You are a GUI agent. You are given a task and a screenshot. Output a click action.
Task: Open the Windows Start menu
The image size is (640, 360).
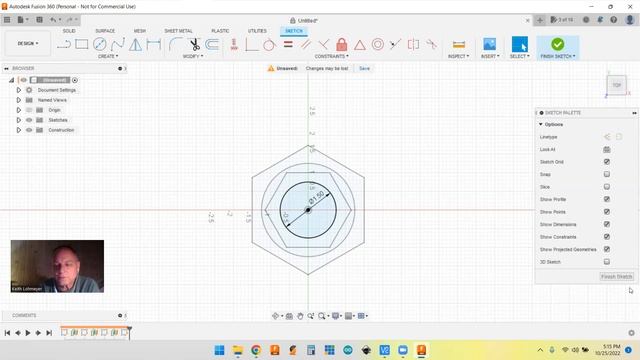[x=219, y=350]
